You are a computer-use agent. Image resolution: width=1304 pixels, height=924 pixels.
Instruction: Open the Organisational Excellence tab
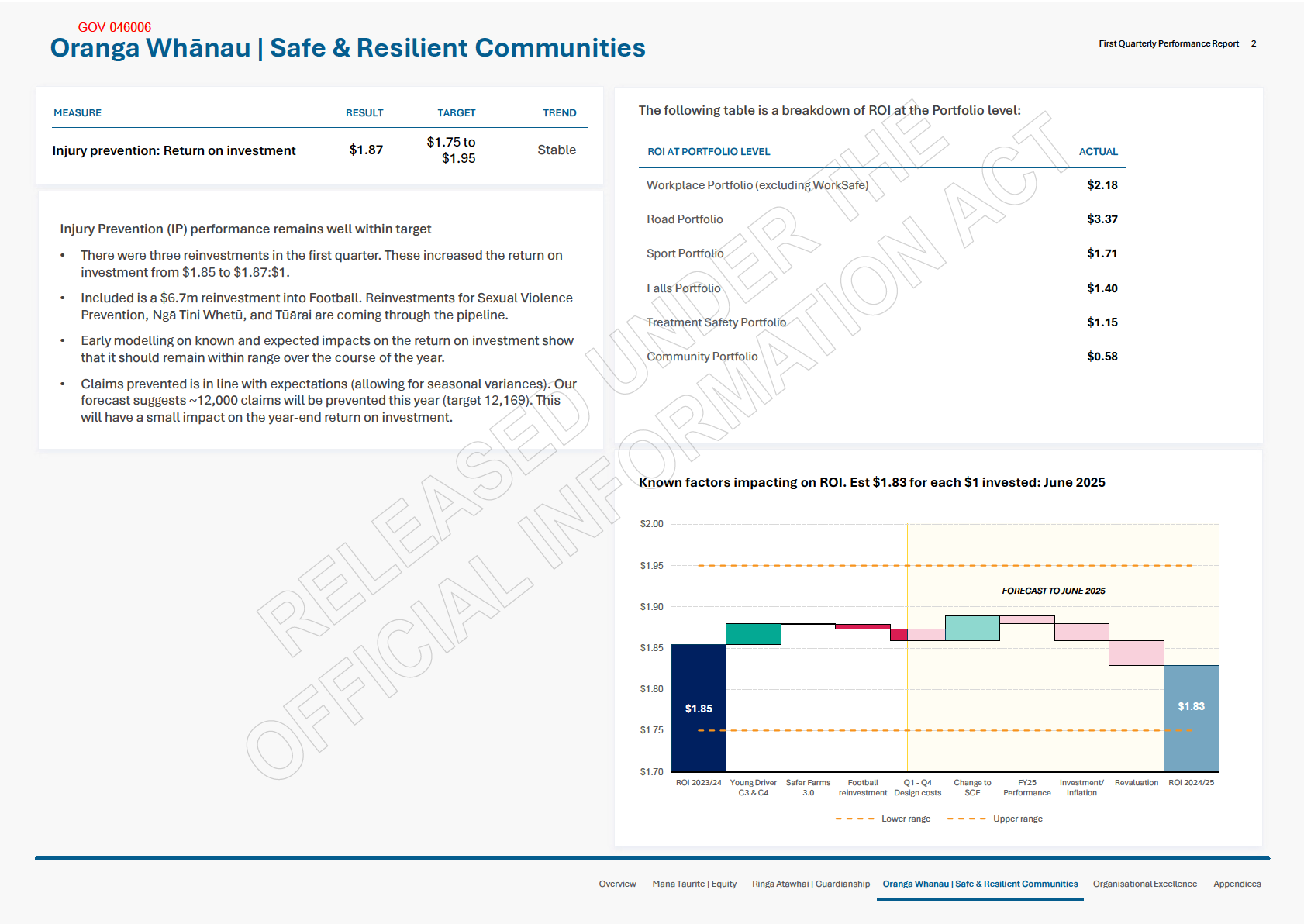[x=1144, y=884]
